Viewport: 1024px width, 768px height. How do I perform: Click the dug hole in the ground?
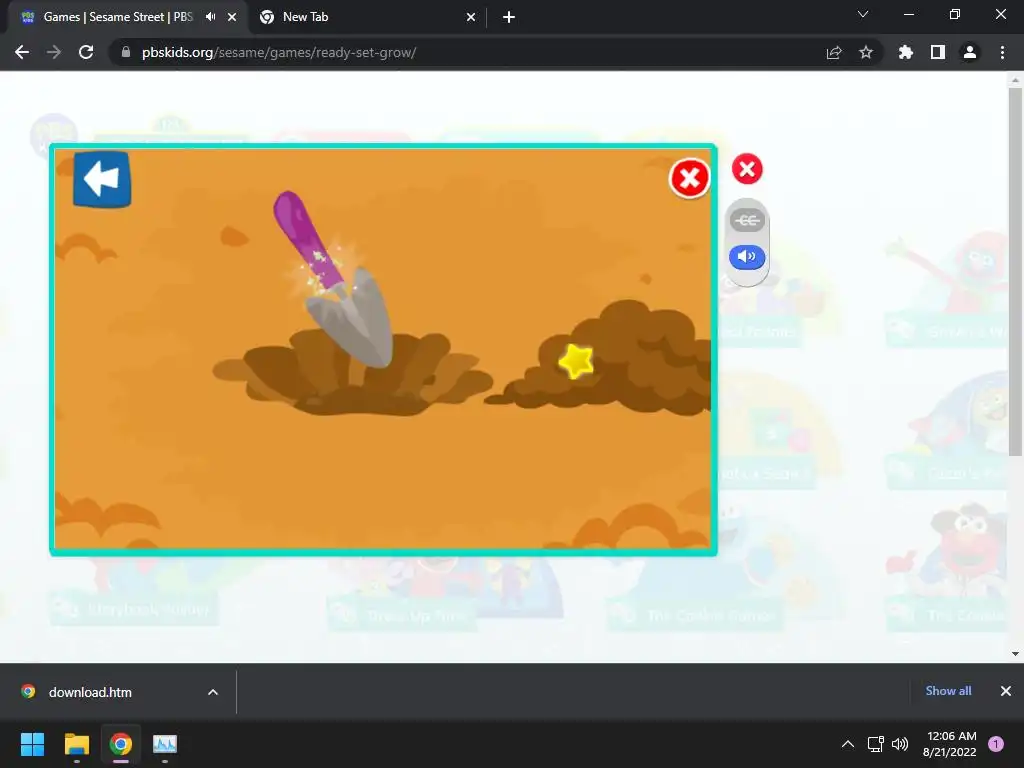pyautogui.click(x=353, y=376)
